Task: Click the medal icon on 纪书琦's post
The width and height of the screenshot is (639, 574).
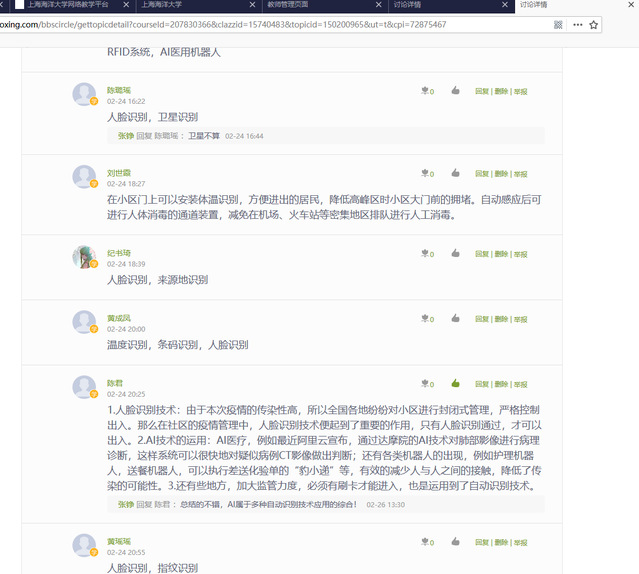Action: point(425,254)
